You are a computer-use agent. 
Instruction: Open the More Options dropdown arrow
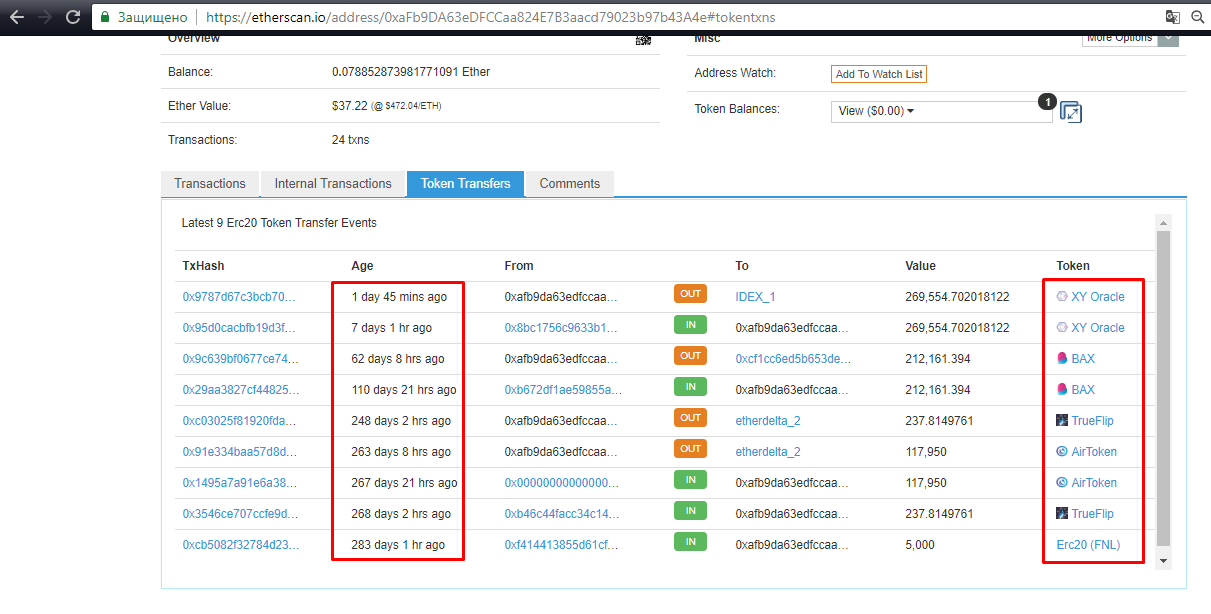[x=1168, y=39]
